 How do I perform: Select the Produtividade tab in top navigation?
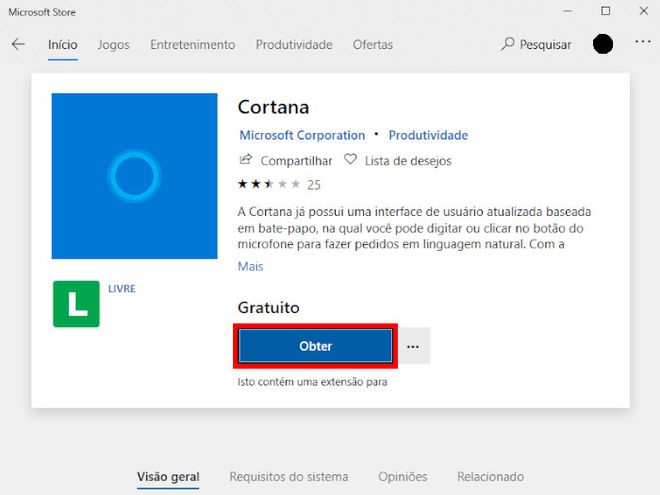(x=294, y=45)
